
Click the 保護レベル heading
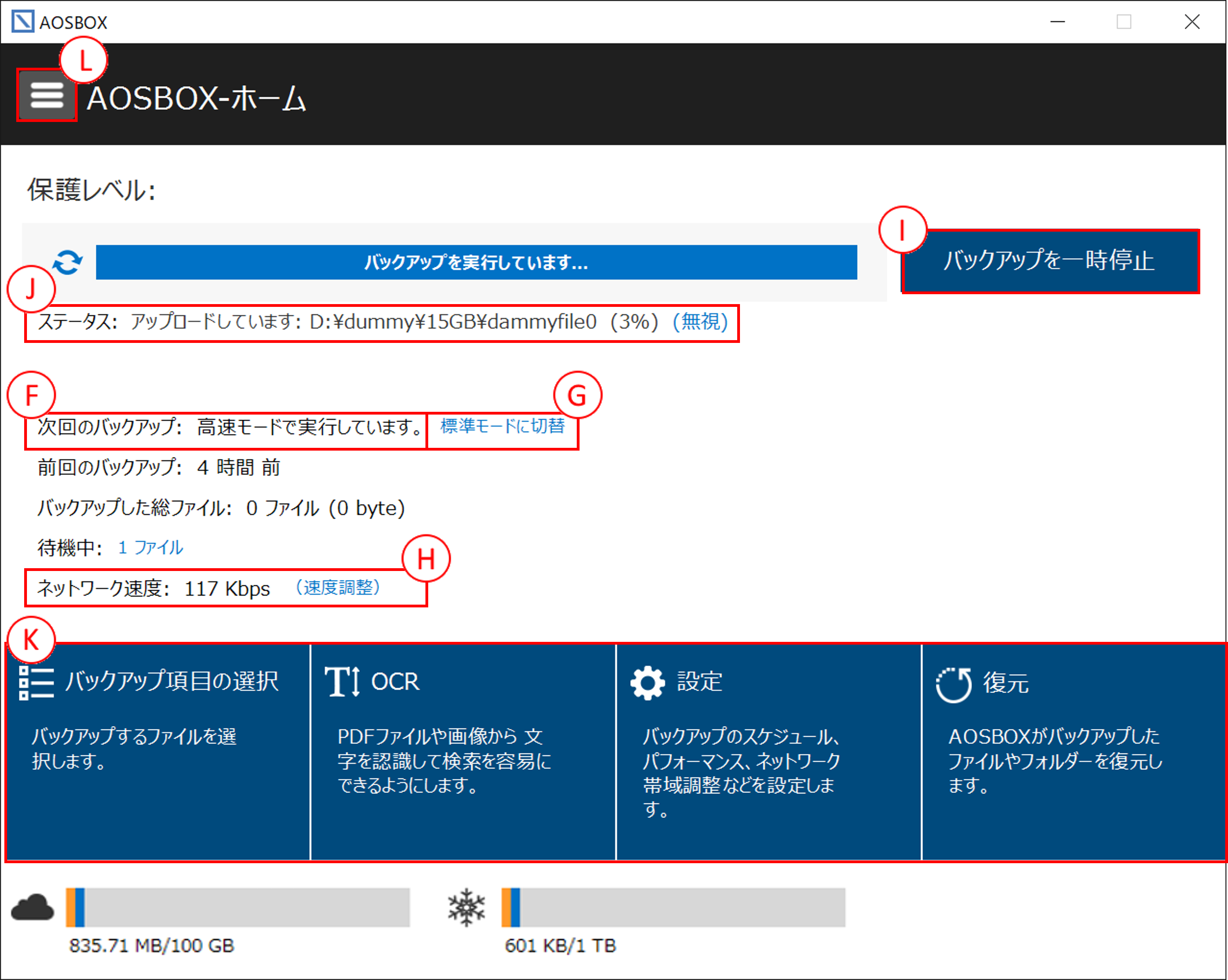[92, 190]
